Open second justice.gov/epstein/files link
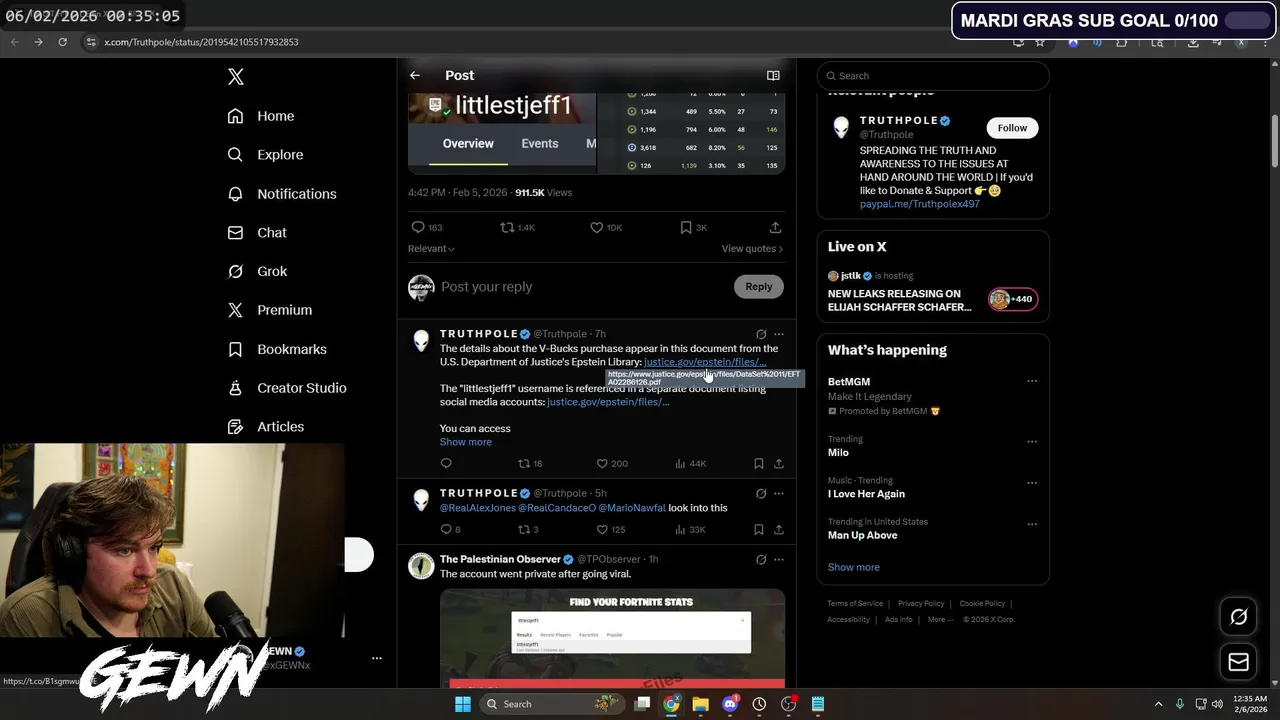Screen dimensions: 1280x720 pyautogui.click(x=608, y=402)
